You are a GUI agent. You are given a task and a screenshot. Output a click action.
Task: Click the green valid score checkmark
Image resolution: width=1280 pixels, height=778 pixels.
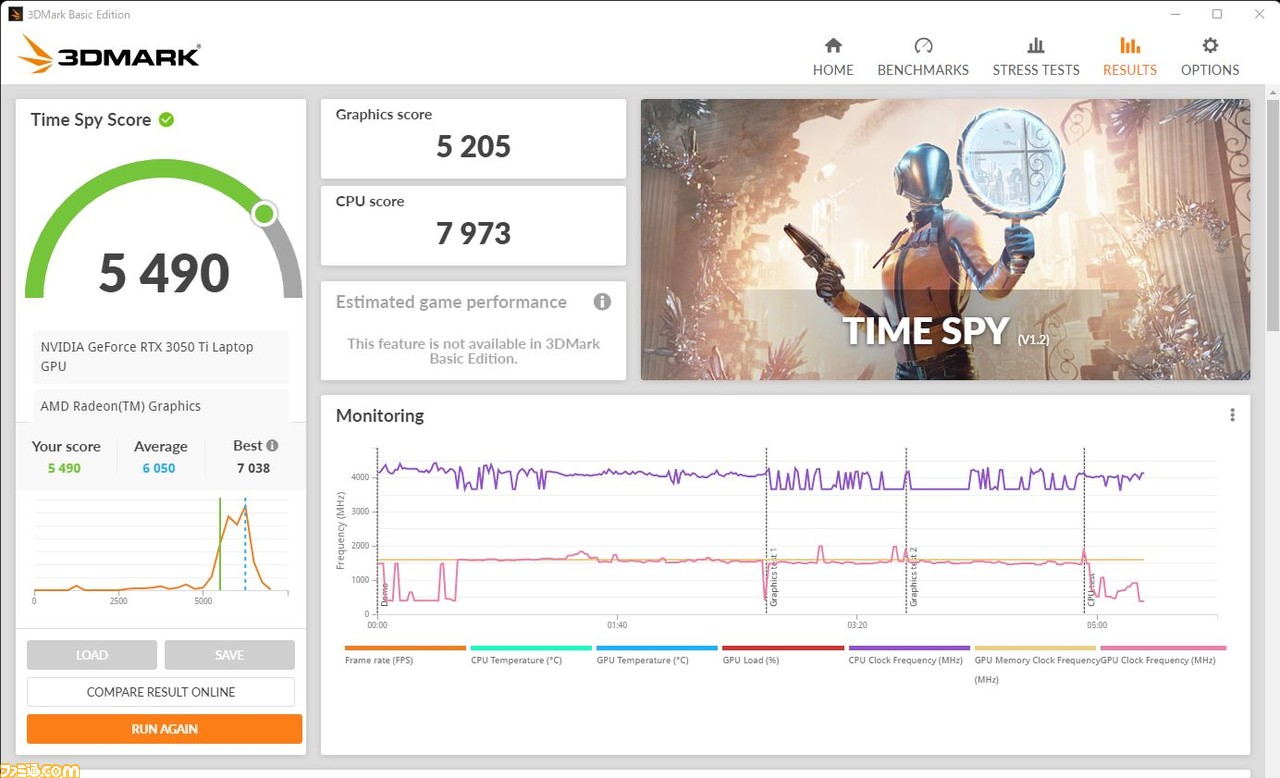(166, 120)
